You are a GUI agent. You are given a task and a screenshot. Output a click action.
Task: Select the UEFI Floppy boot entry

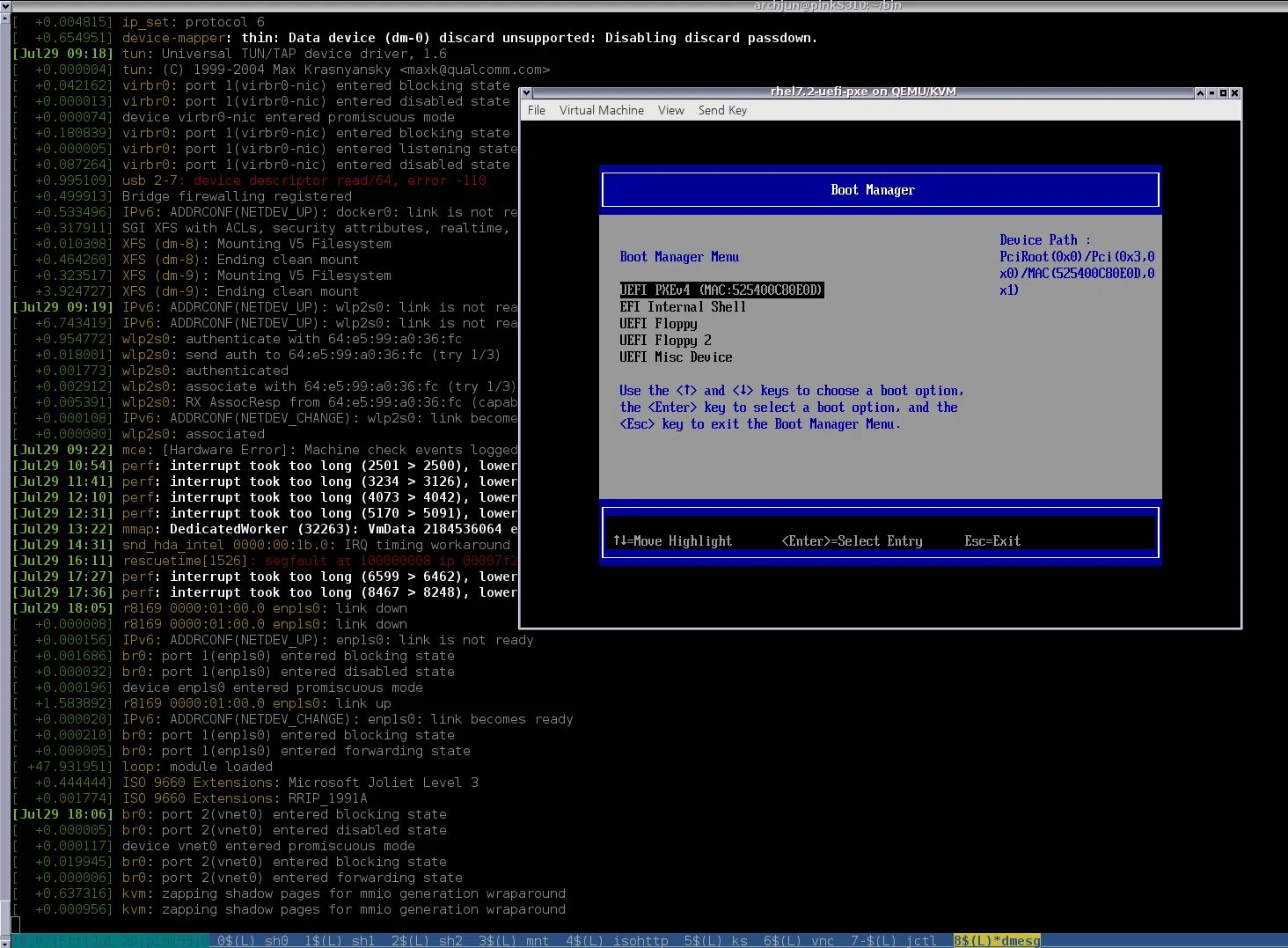point(658,323)
